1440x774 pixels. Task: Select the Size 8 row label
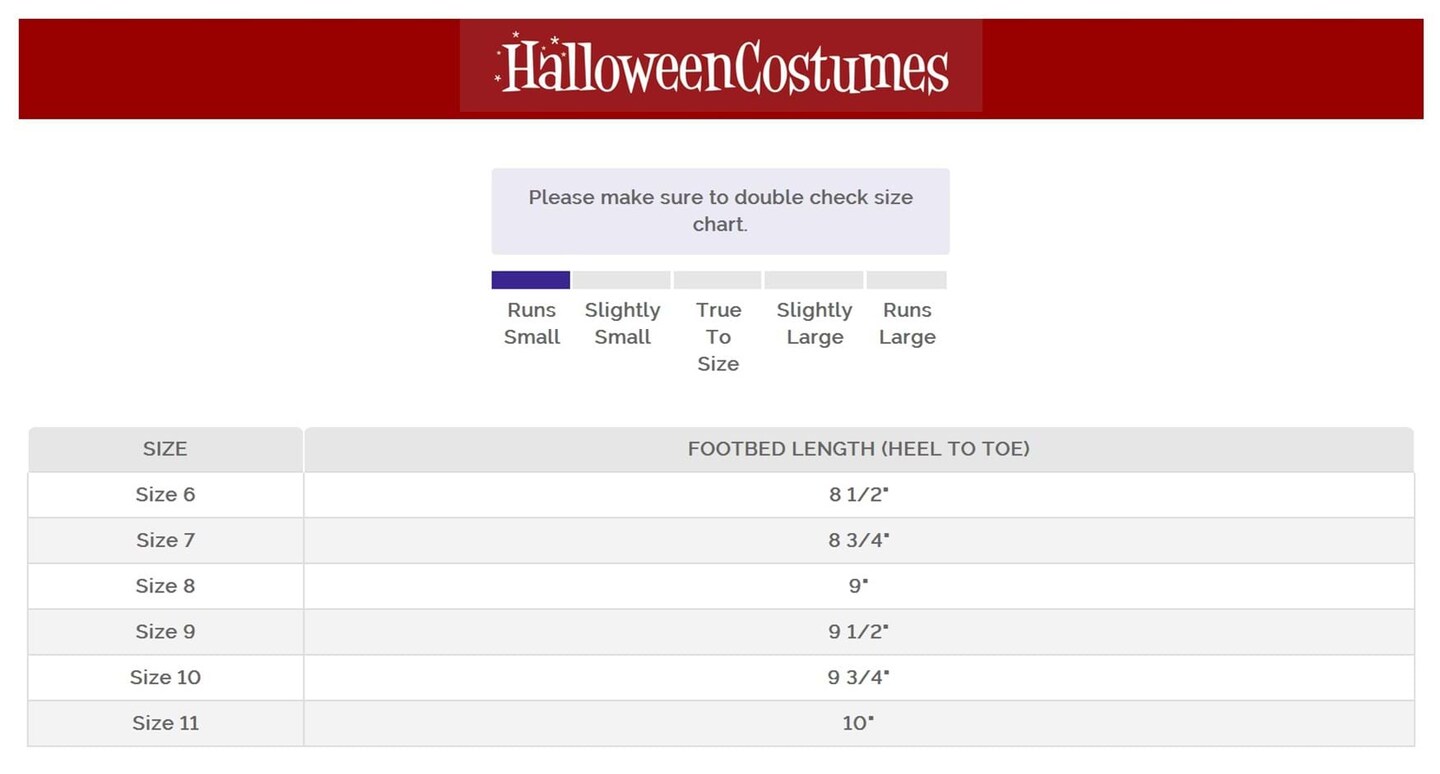click(x=165, y=586)
